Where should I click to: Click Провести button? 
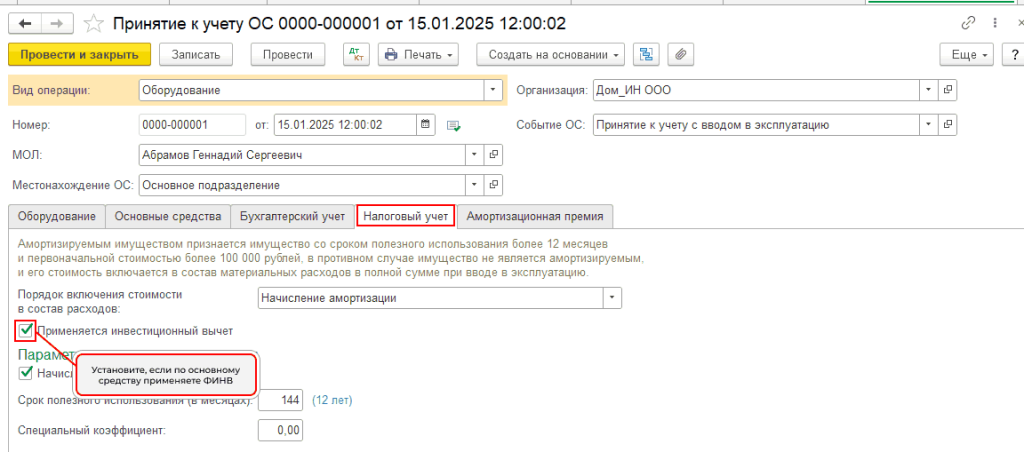(288, 55)
